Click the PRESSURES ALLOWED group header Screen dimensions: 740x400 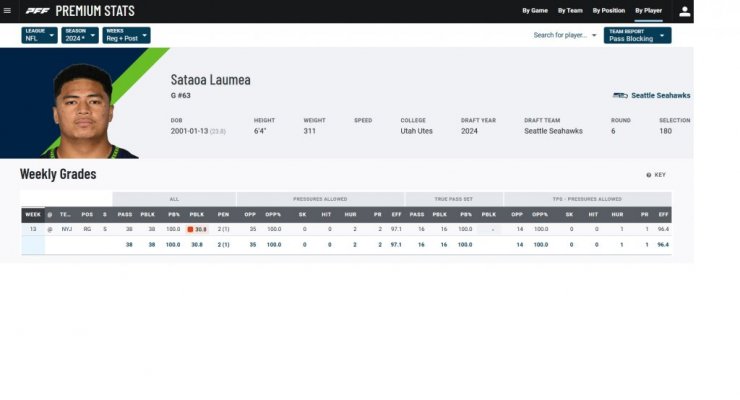(320, 199)
